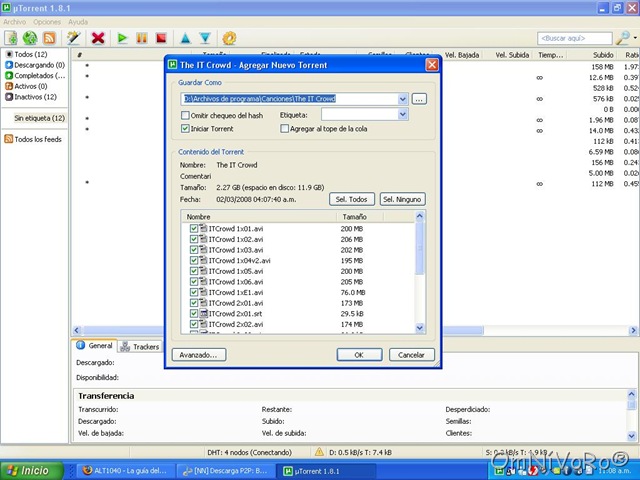This screenshot has height=480, width=640.
Task: Click Sel. Ninguno button
Action: pos(402,199)
